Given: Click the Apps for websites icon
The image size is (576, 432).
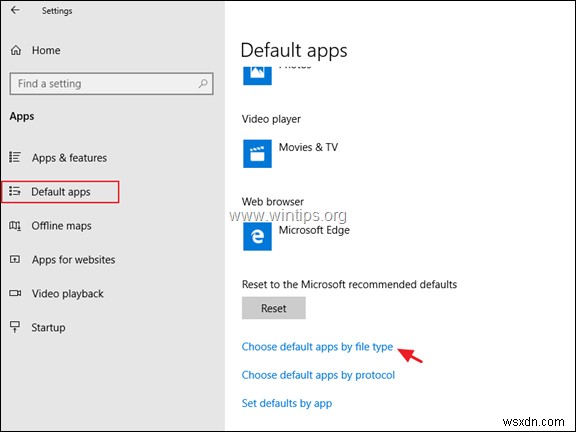Looking at the screenshot, I should pos(15,259).
